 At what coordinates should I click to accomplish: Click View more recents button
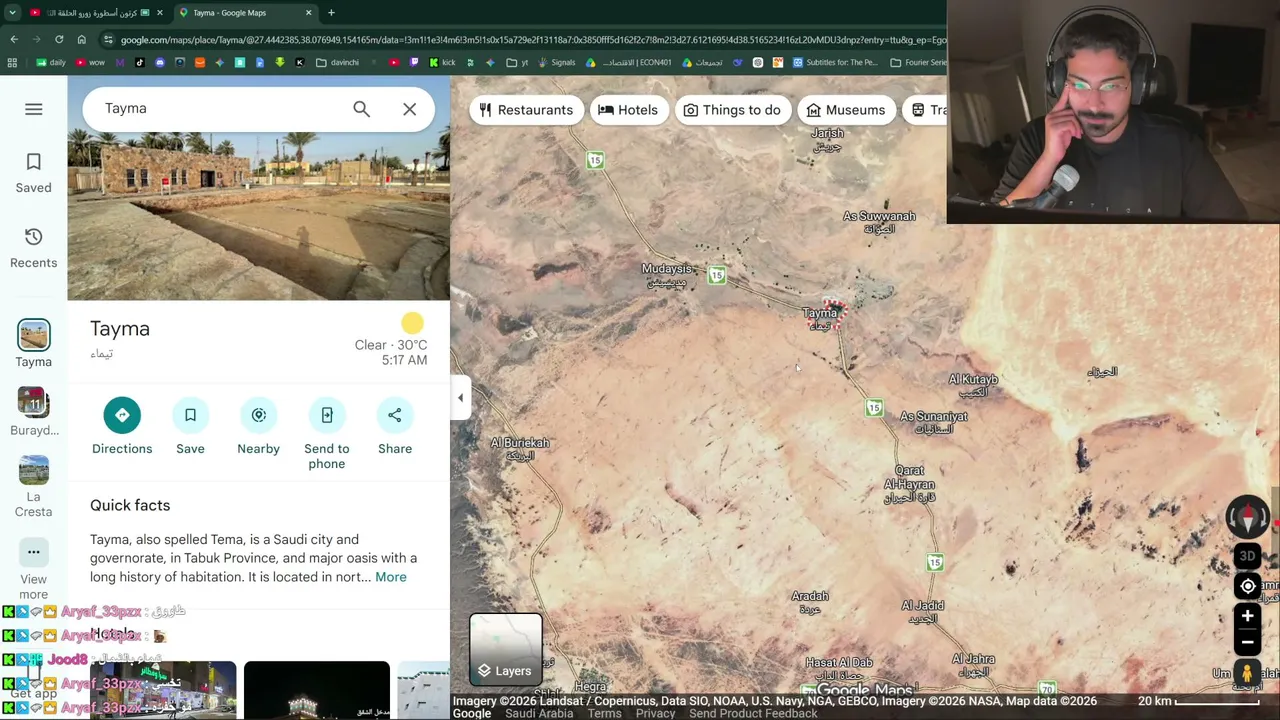[x=33, y=571]
